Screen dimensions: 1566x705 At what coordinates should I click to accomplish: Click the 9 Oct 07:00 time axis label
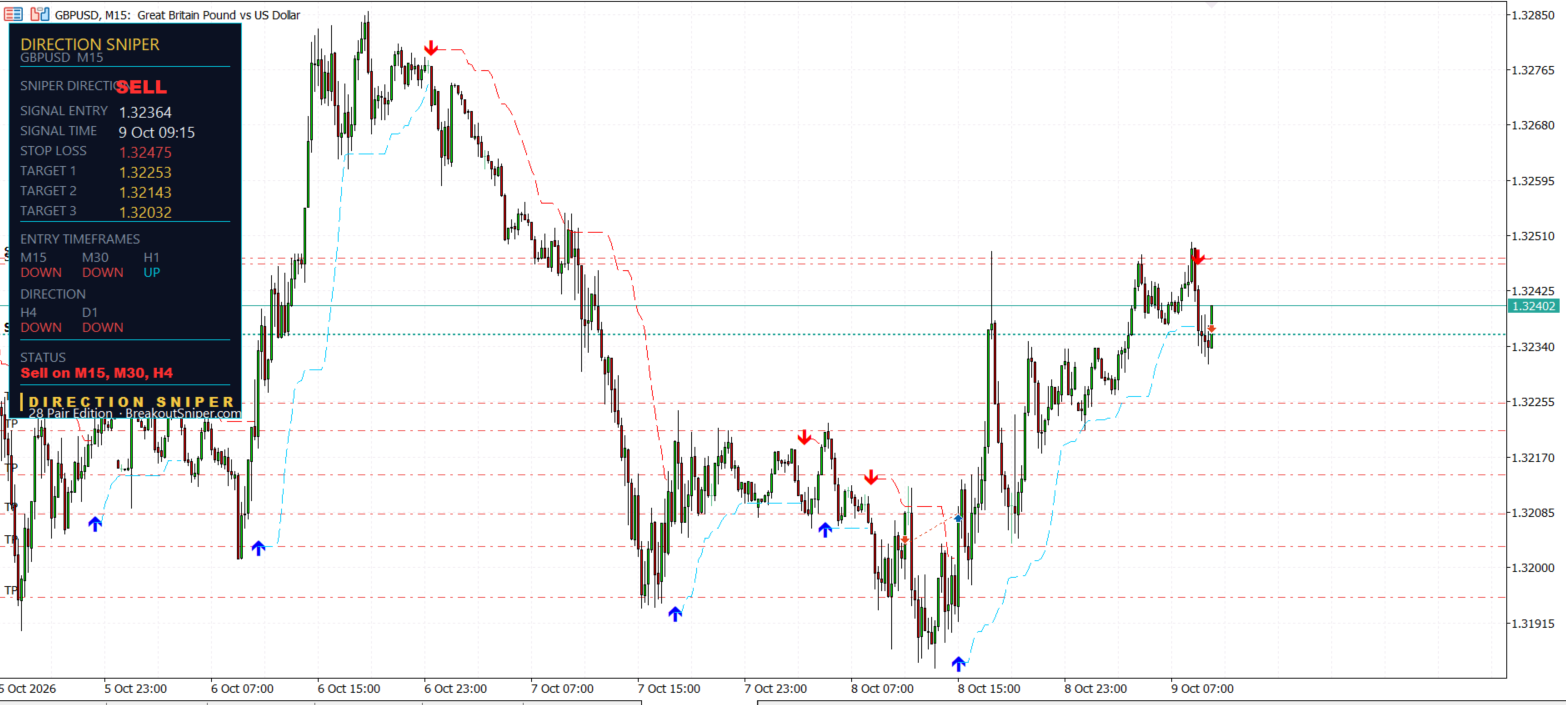point(1203,688)
